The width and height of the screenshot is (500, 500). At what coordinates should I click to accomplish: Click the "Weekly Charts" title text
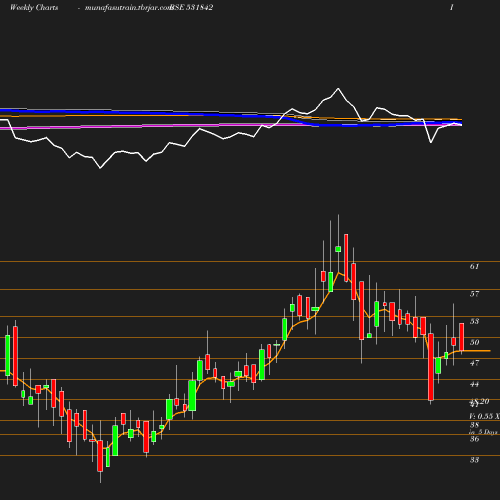[34, 7]
